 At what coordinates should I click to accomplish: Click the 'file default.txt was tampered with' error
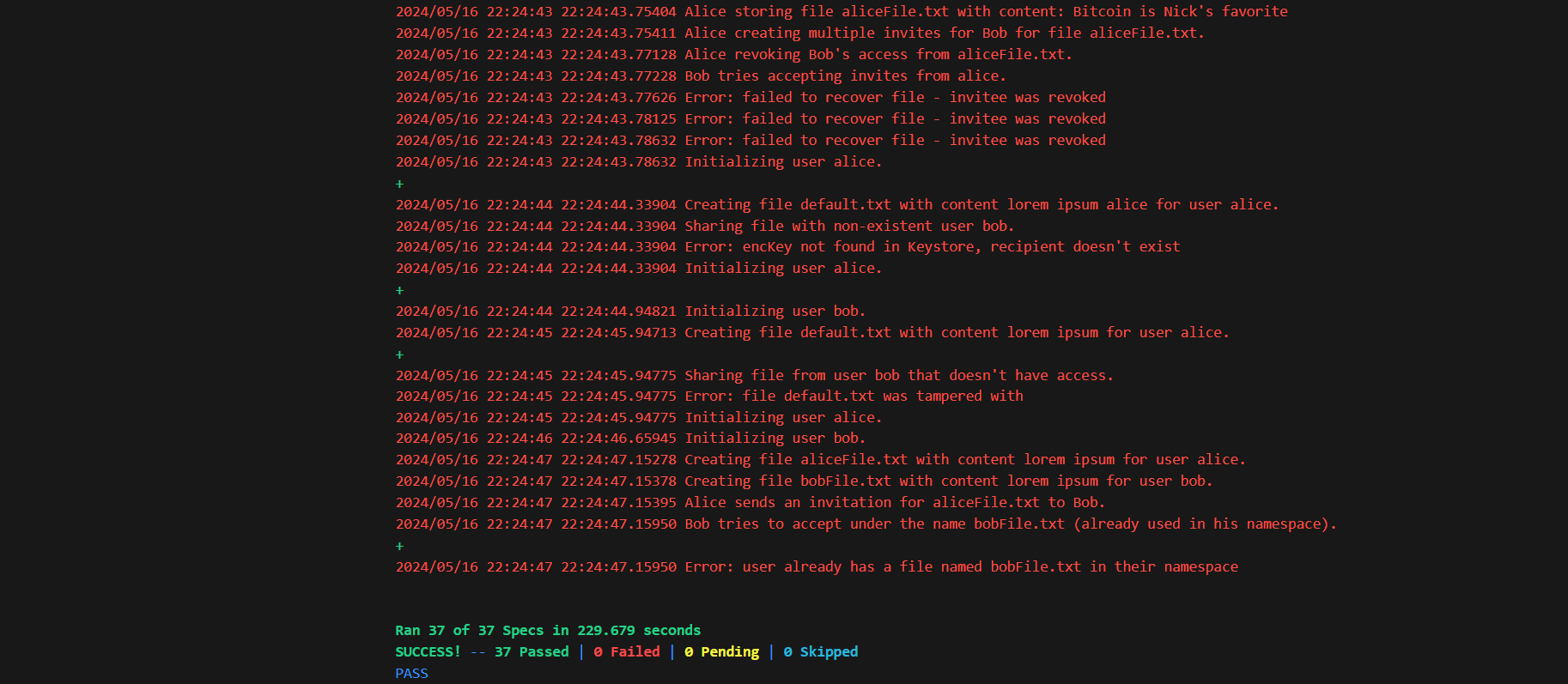[x=709, y=396]
